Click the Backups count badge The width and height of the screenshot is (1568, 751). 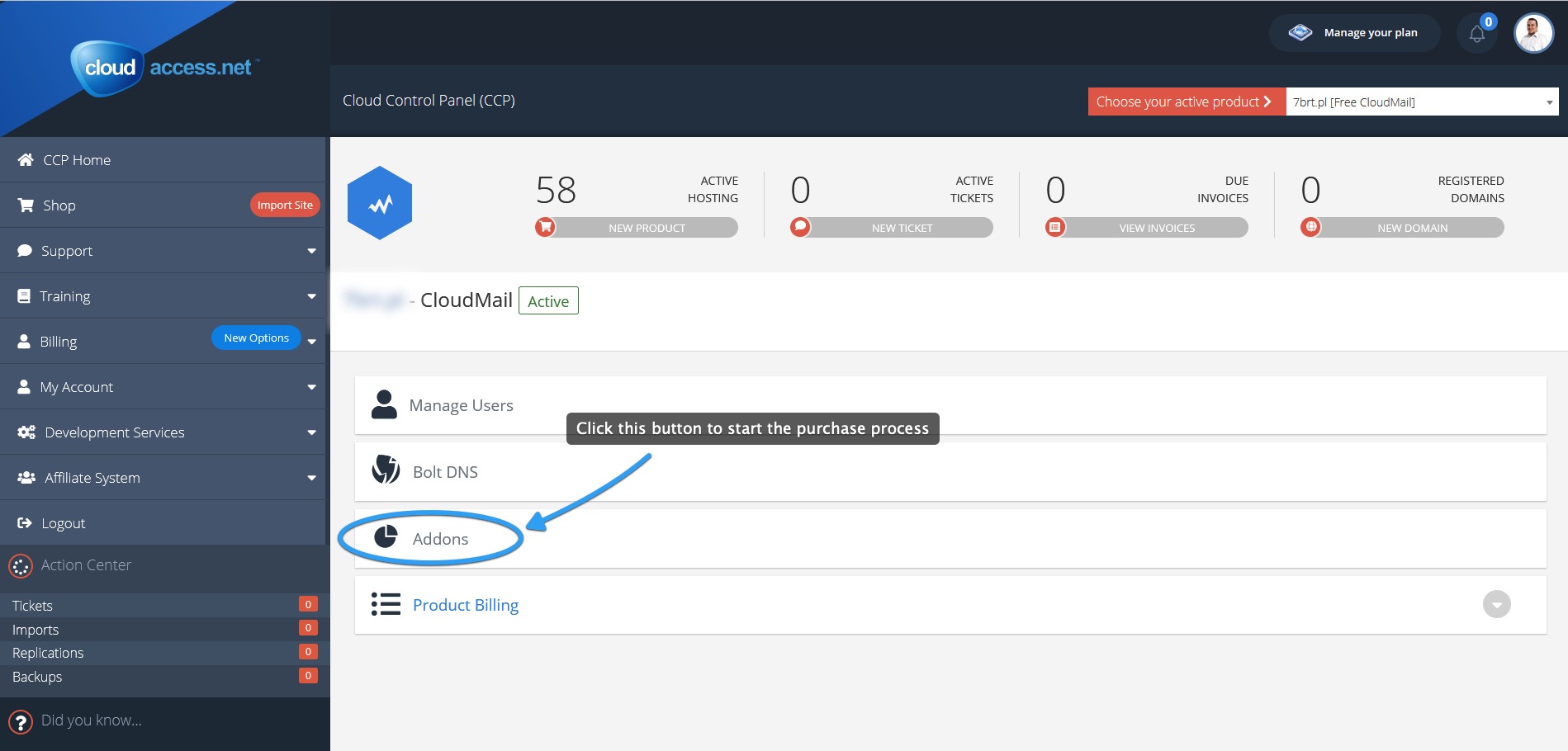(x=308, y=675)
